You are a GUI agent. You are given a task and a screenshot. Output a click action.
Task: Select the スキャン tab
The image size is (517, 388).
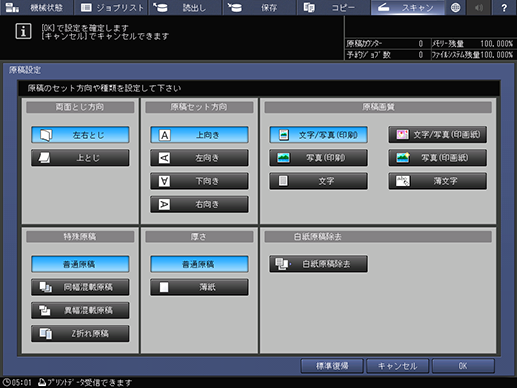click(x=408, y=7)
